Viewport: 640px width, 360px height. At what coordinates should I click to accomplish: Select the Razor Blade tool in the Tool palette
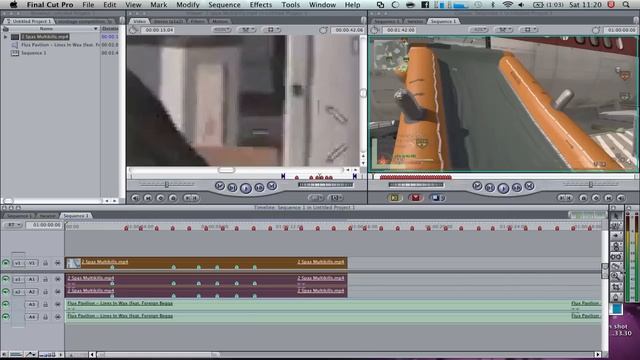point(616,266)
